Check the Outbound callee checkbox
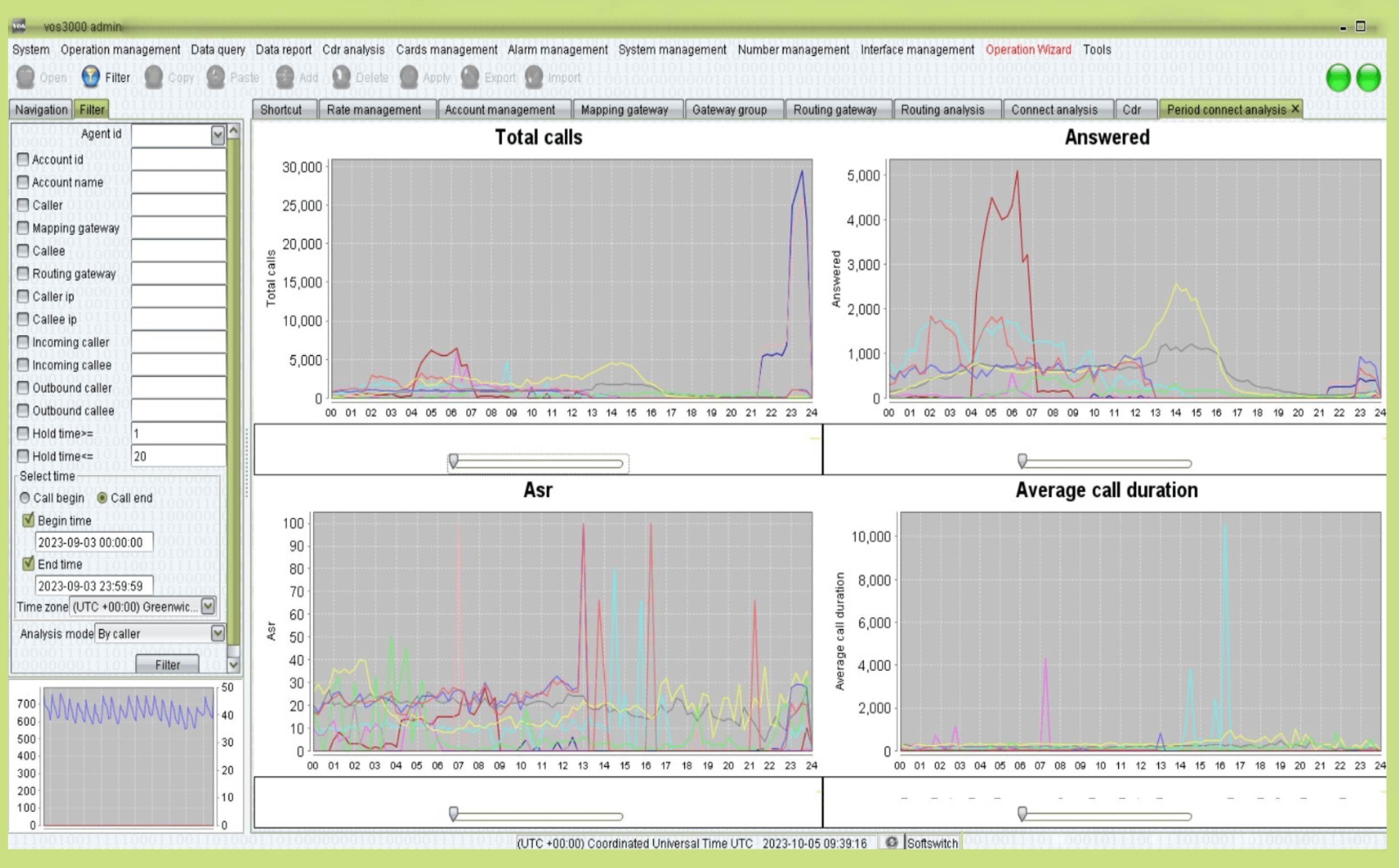Viewport: 1399px width, 868px height. point(23,411)
